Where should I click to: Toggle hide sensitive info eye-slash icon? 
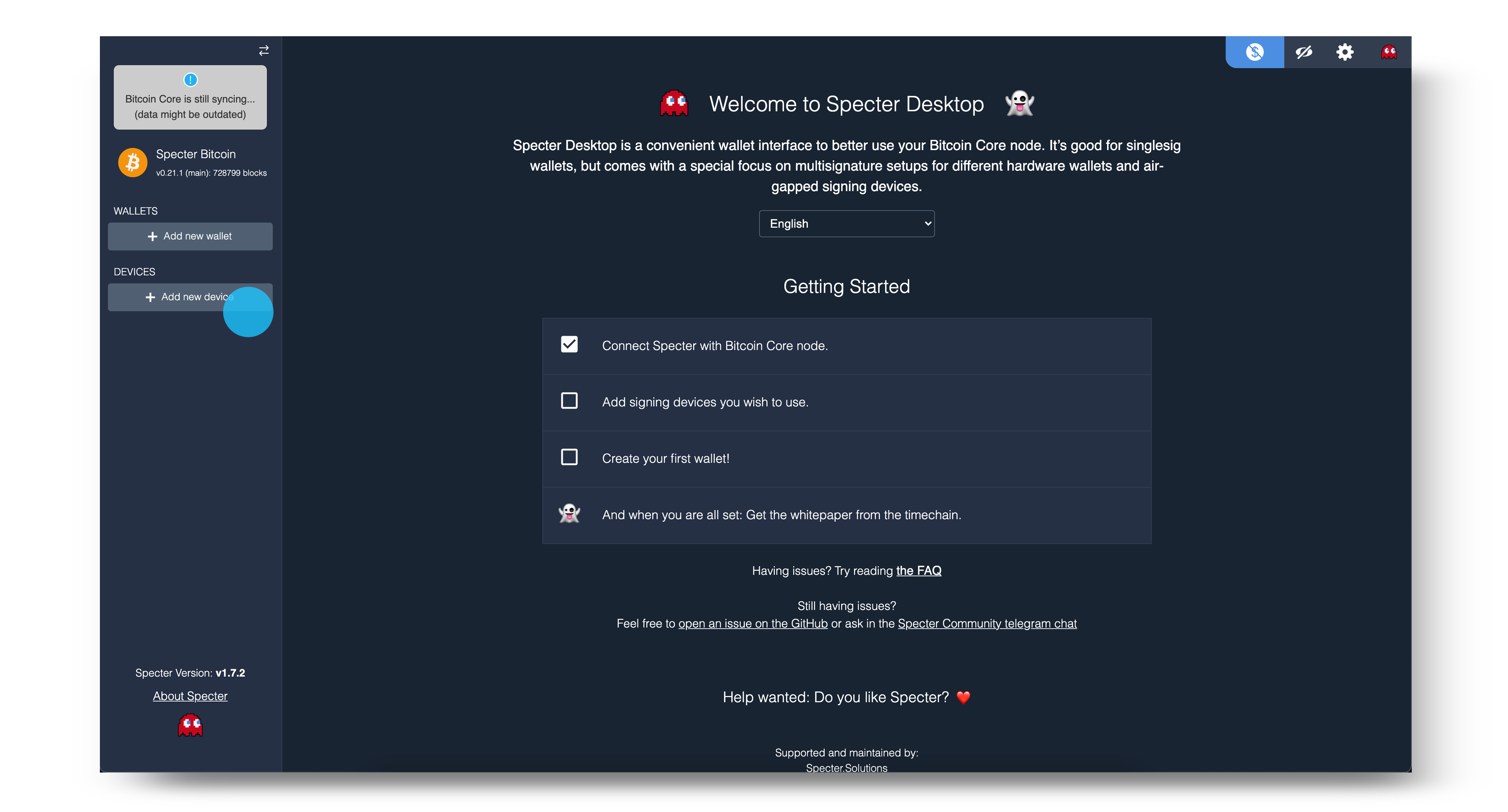point(1303,52)
